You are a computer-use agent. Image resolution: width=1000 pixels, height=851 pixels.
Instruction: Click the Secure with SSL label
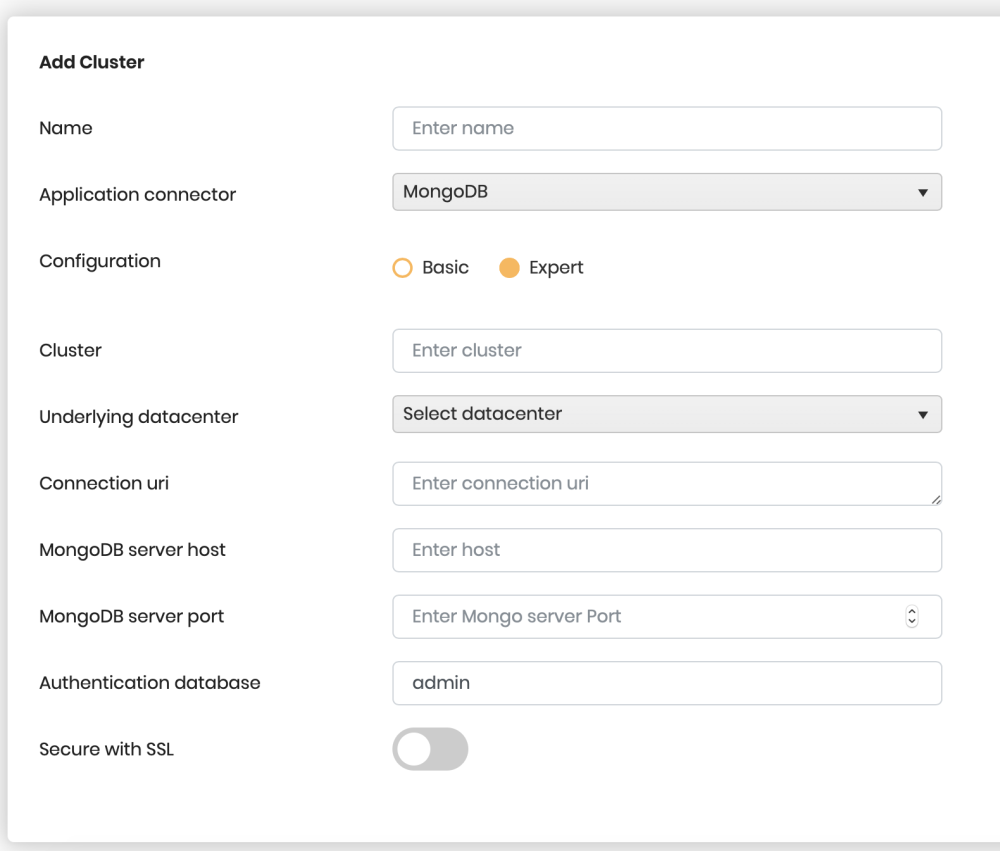tap(106, 748)
